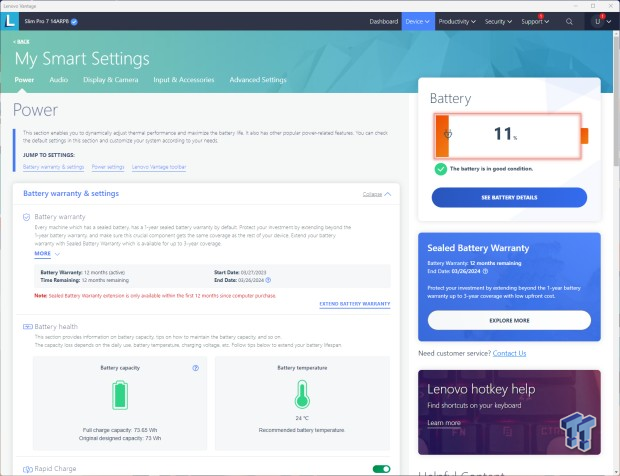Jump to Battery warranty & settings link
The width and height of the screenshot is (620, 476).
[x=53, y=167]
